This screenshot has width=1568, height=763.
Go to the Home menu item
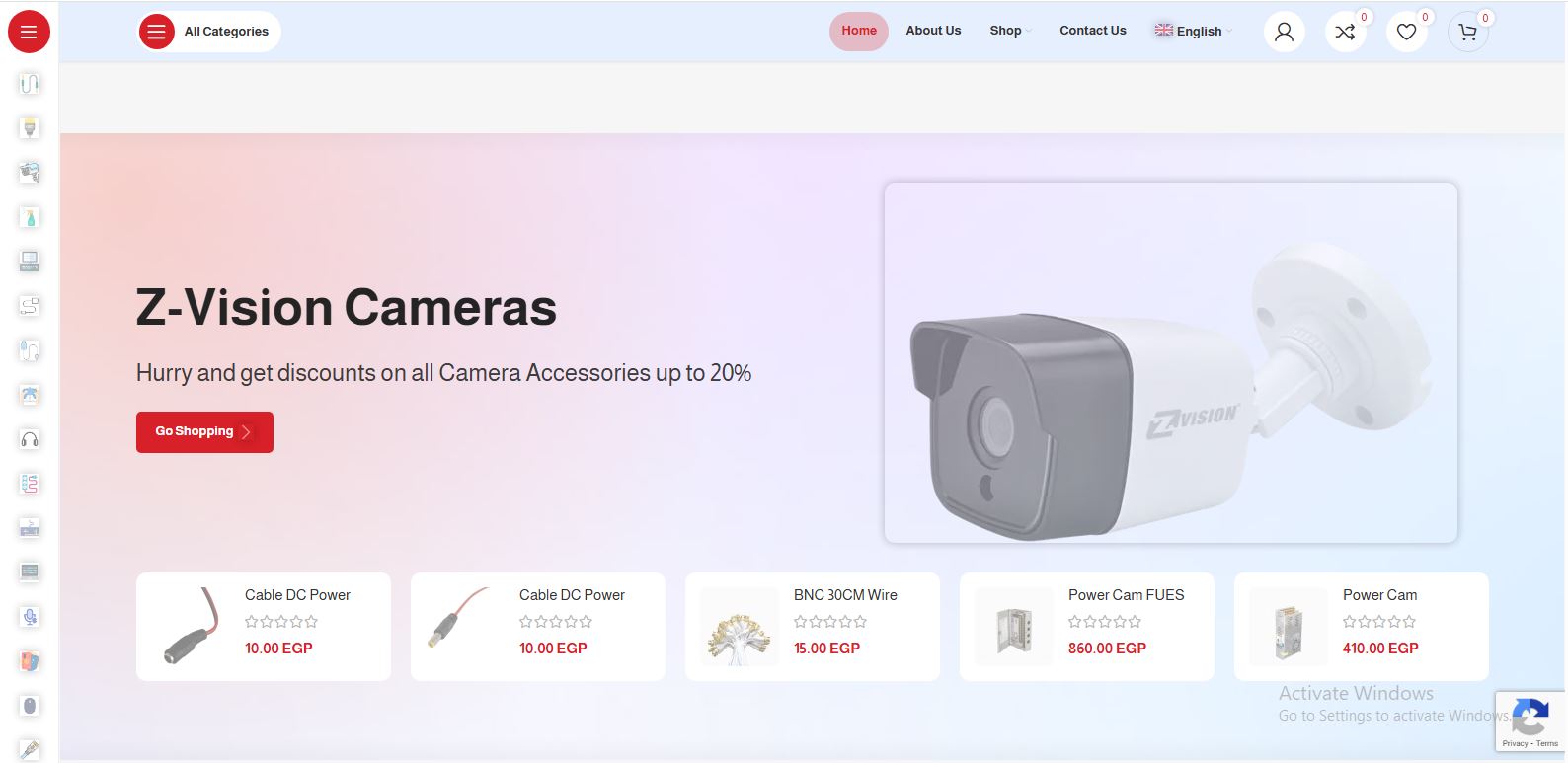[859, 31]
